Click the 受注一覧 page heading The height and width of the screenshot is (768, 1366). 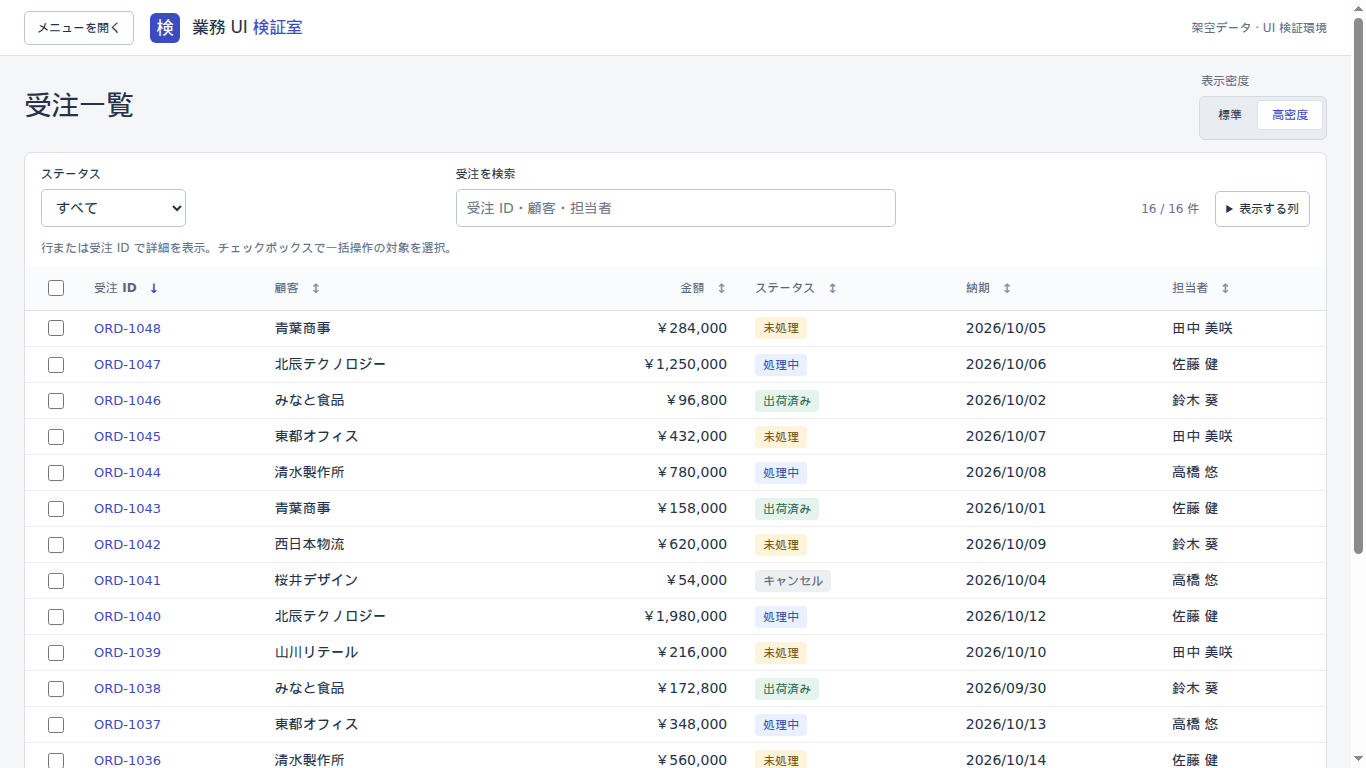click(x=79, y=106)
